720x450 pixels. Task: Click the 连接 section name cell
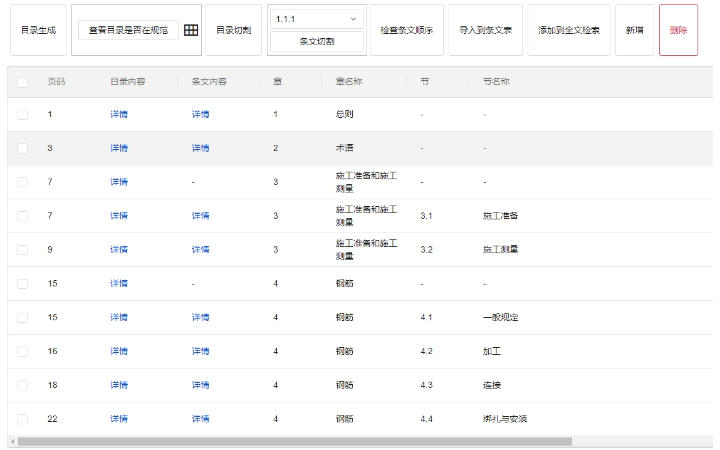(x=491, y=385)
